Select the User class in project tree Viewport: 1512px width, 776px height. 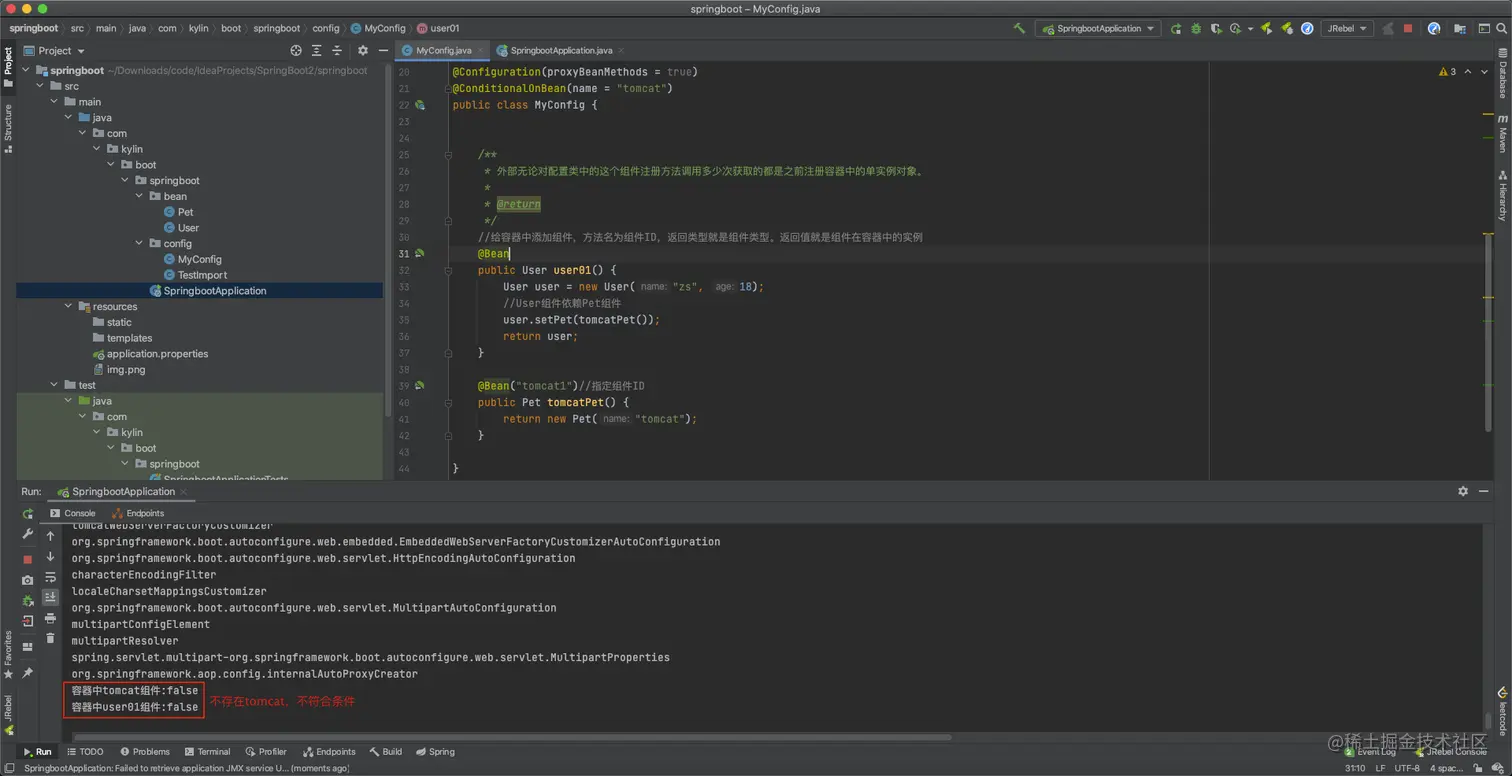click(180, 228)
